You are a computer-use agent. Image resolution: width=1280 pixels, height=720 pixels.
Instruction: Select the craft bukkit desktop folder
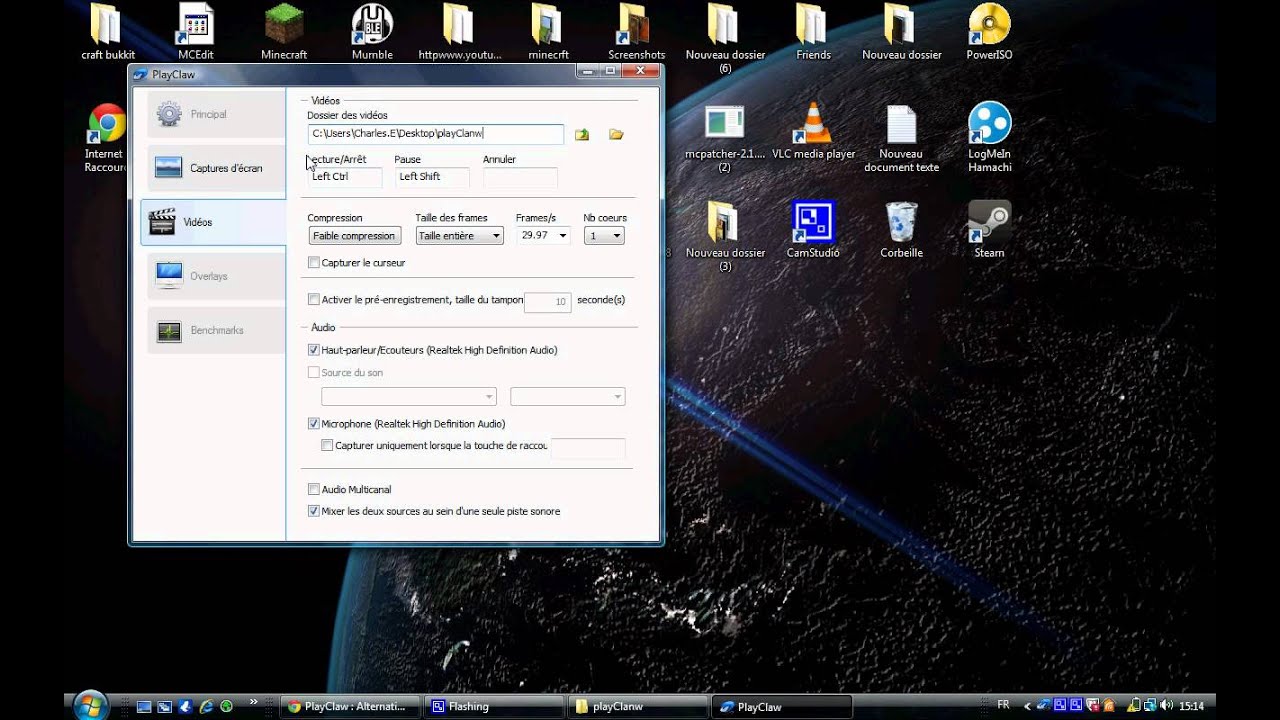pos(107,33)
